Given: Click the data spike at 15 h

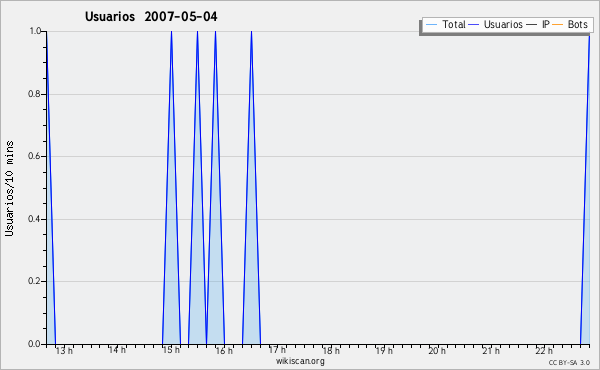Looking at the screenshot, I should tap(171, 187).
